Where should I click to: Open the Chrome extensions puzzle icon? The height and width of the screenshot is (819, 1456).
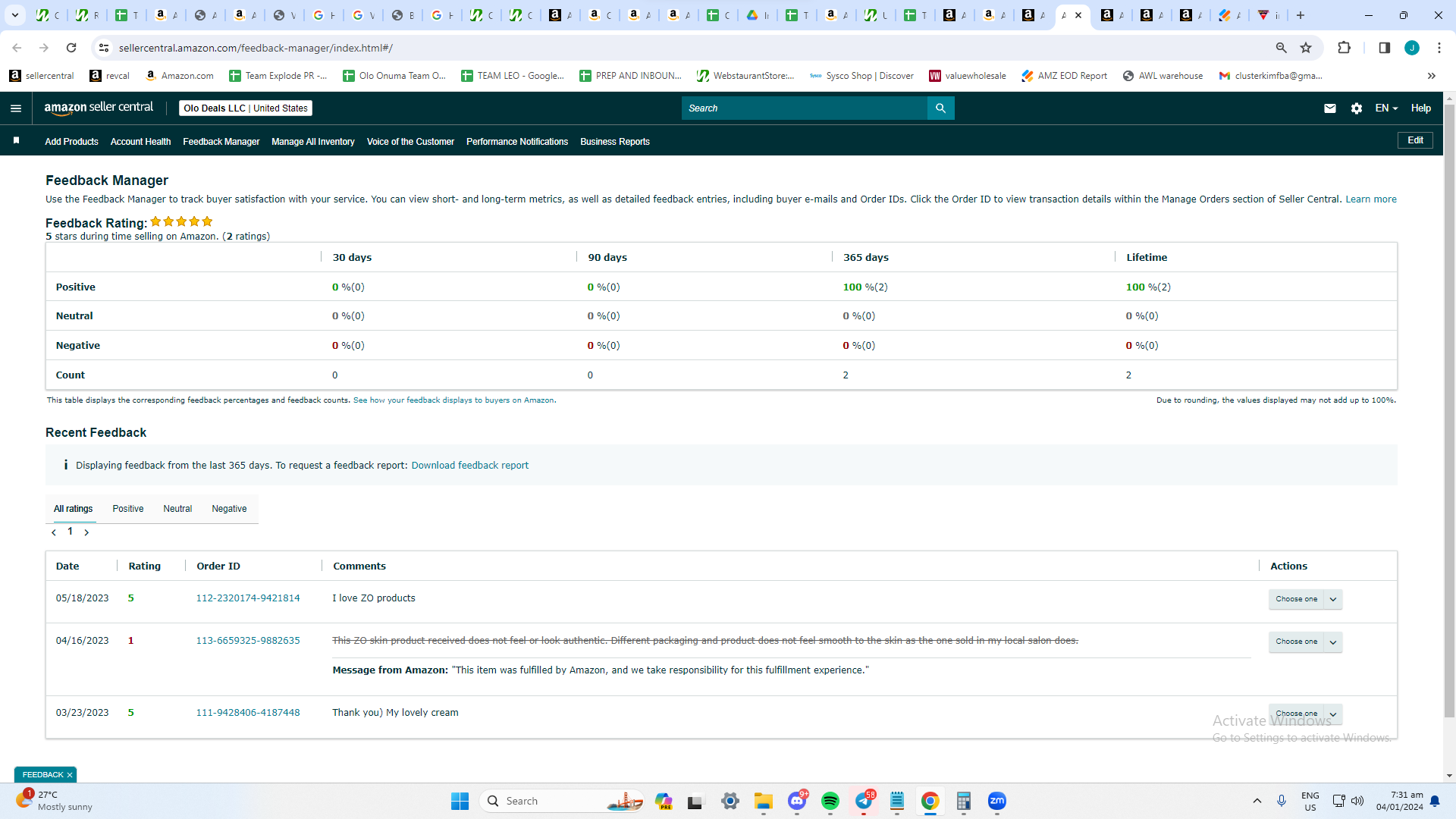coord(1344,48)
